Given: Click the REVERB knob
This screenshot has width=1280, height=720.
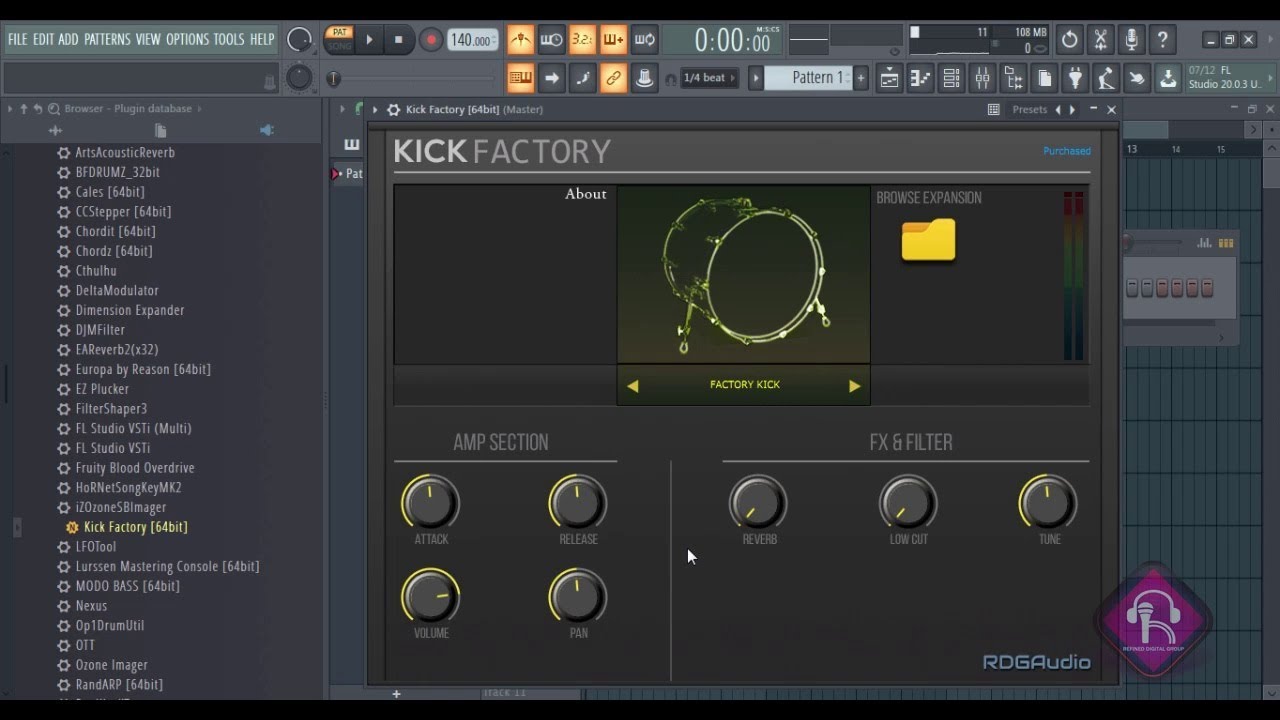Looking at the screenshot, I should coord(759,502).
